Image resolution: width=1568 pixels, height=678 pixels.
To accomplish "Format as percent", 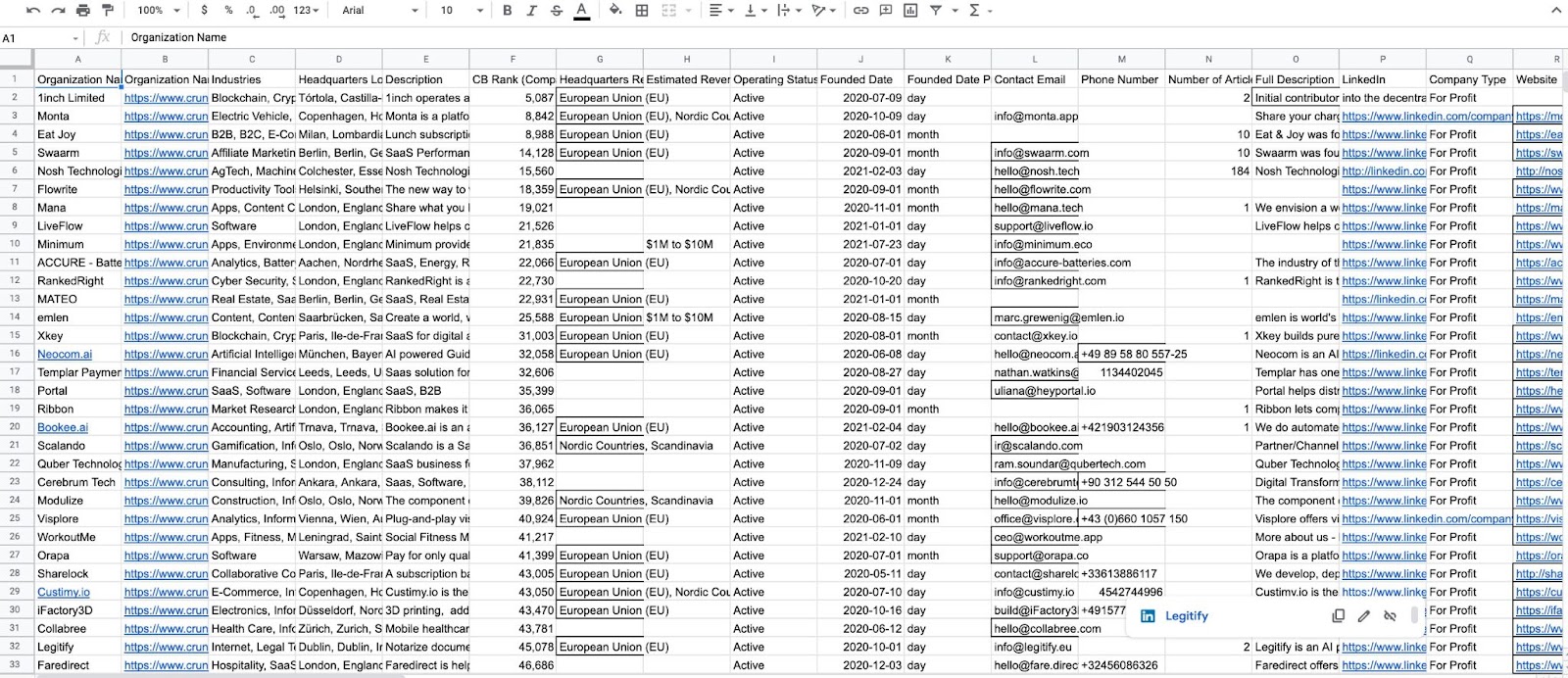I will click(x=228, y=10).
